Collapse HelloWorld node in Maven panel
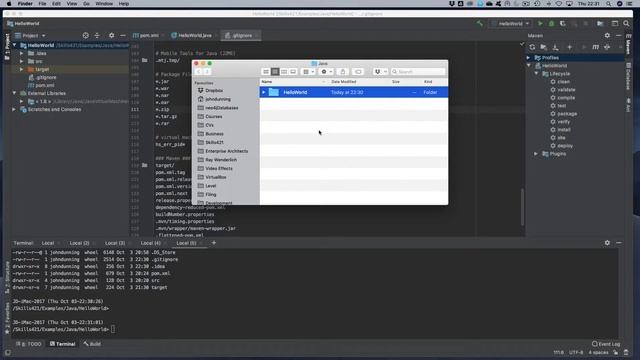The image size is (640, 360). click(x=529, y=66)
